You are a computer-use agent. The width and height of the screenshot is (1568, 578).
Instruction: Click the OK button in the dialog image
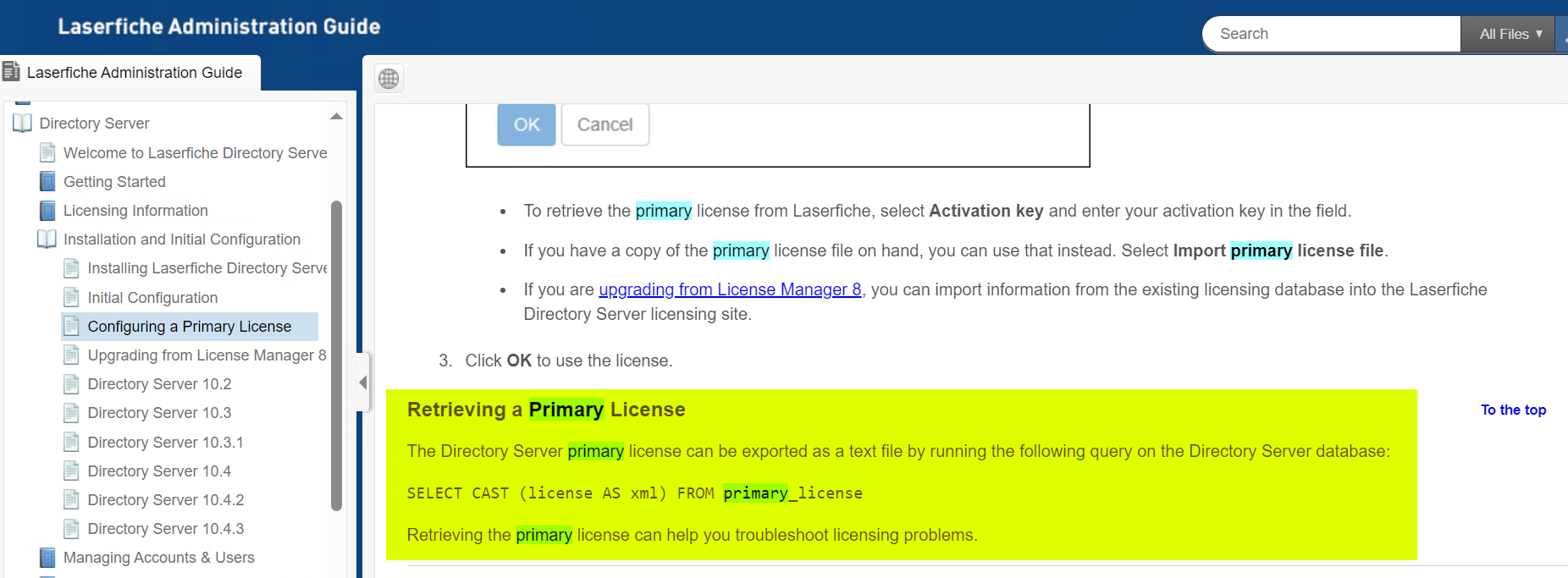pos(527,124)
